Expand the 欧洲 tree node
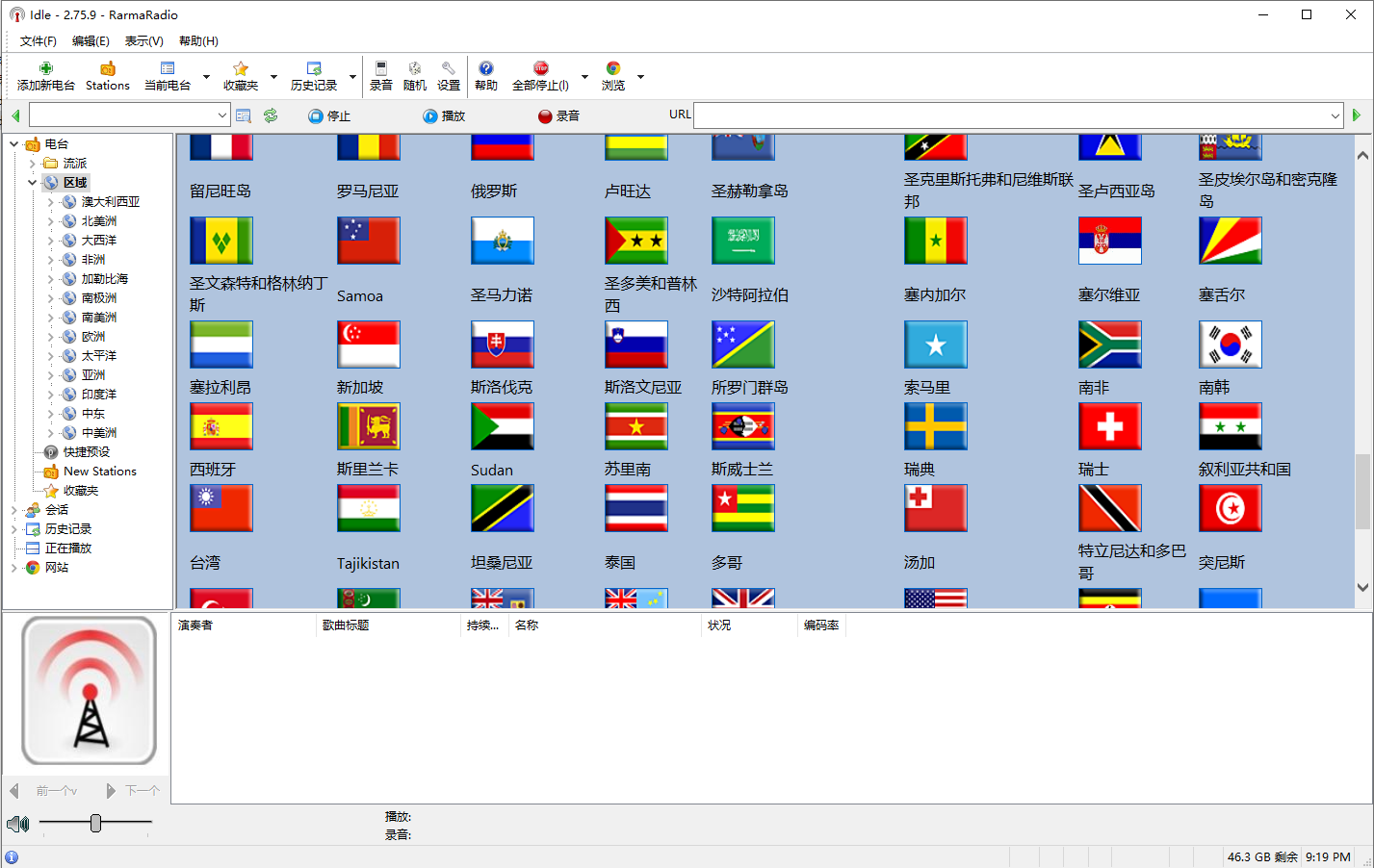 pos(51,337)
